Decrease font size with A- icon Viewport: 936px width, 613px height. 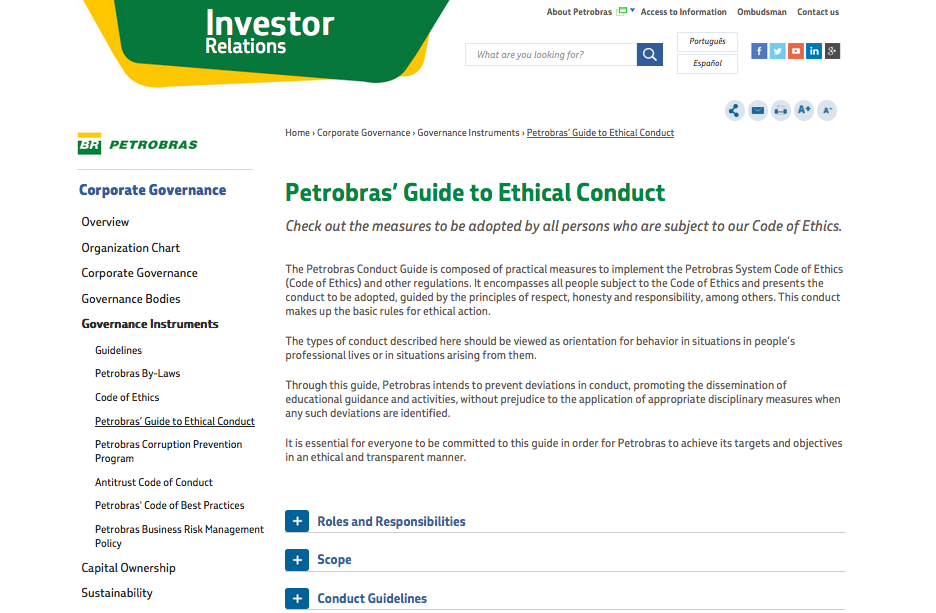pyautogui.click(x=827, y=110)
